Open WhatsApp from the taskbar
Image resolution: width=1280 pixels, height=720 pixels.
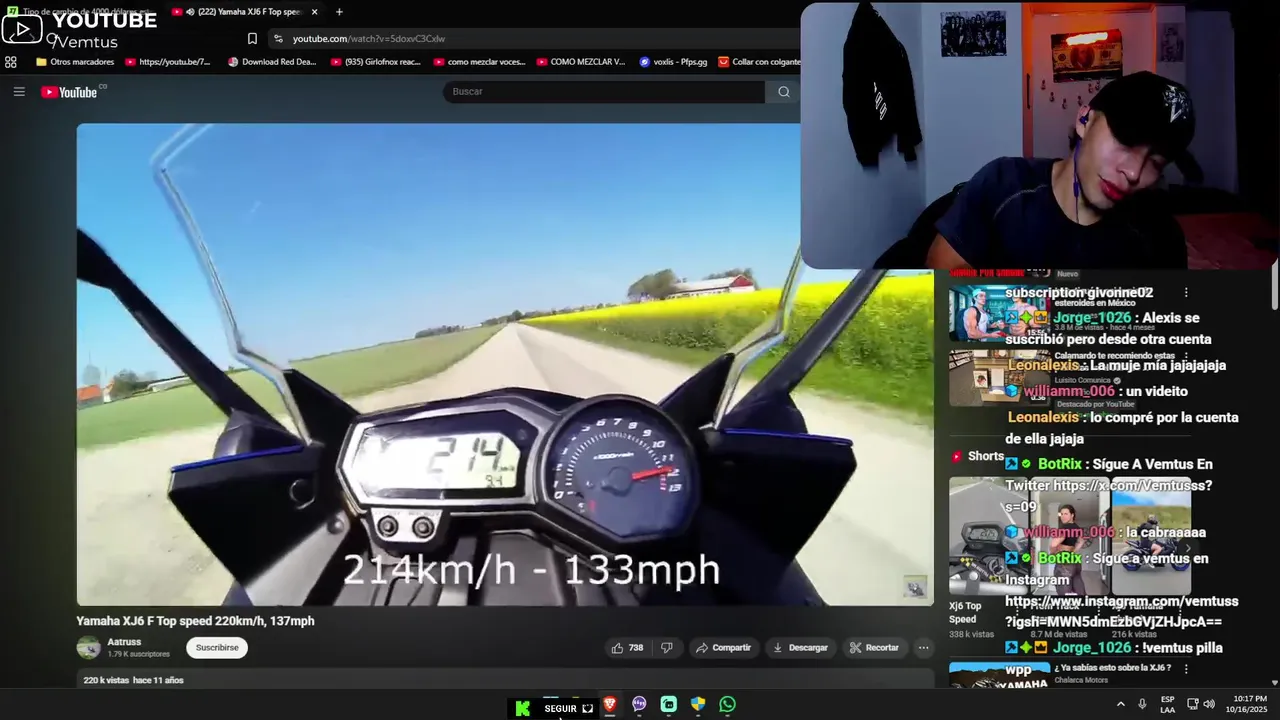(x=727, y=704)
